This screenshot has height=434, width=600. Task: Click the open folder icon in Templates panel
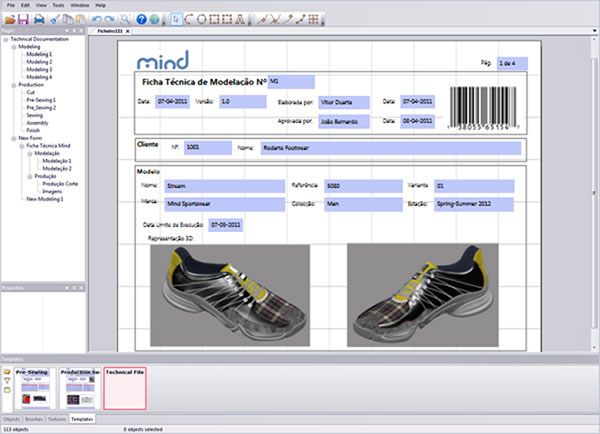click(x=7, y=372)
